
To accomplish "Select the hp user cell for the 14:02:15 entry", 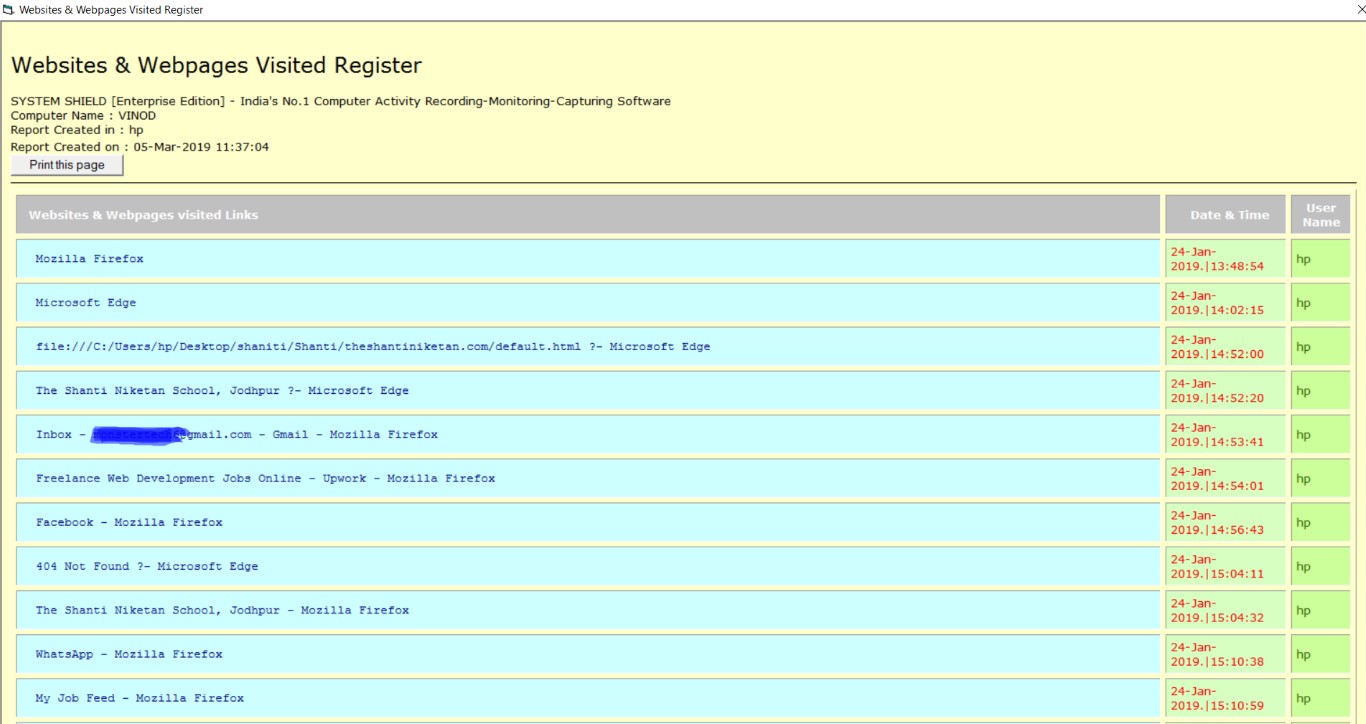I will tap(1321, 303).
